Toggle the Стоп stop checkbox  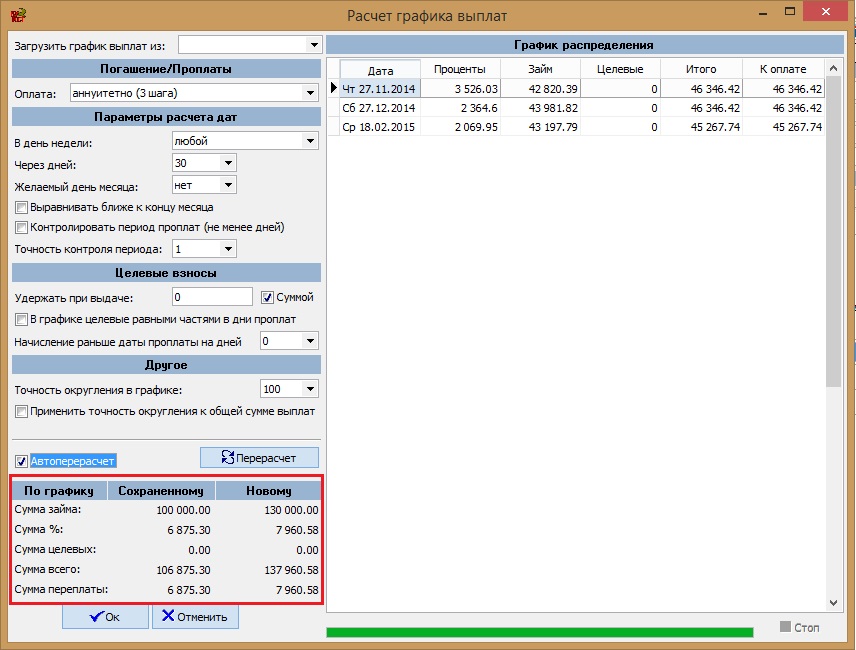[786, 627]
